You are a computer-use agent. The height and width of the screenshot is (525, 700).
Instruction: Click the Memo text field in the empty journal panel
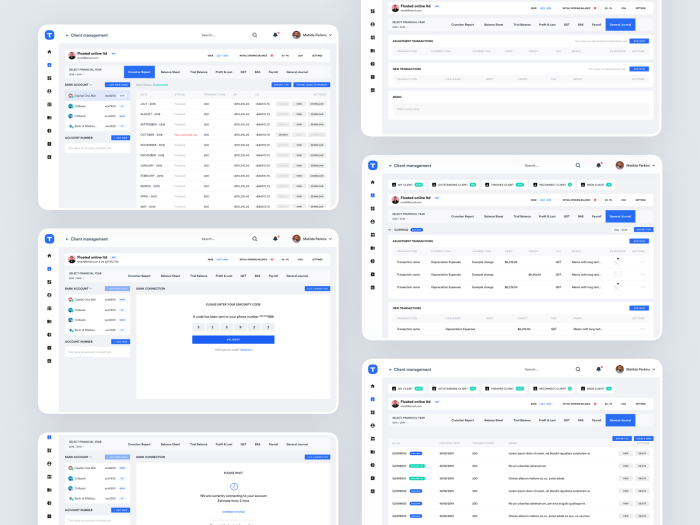click(521, 109)
